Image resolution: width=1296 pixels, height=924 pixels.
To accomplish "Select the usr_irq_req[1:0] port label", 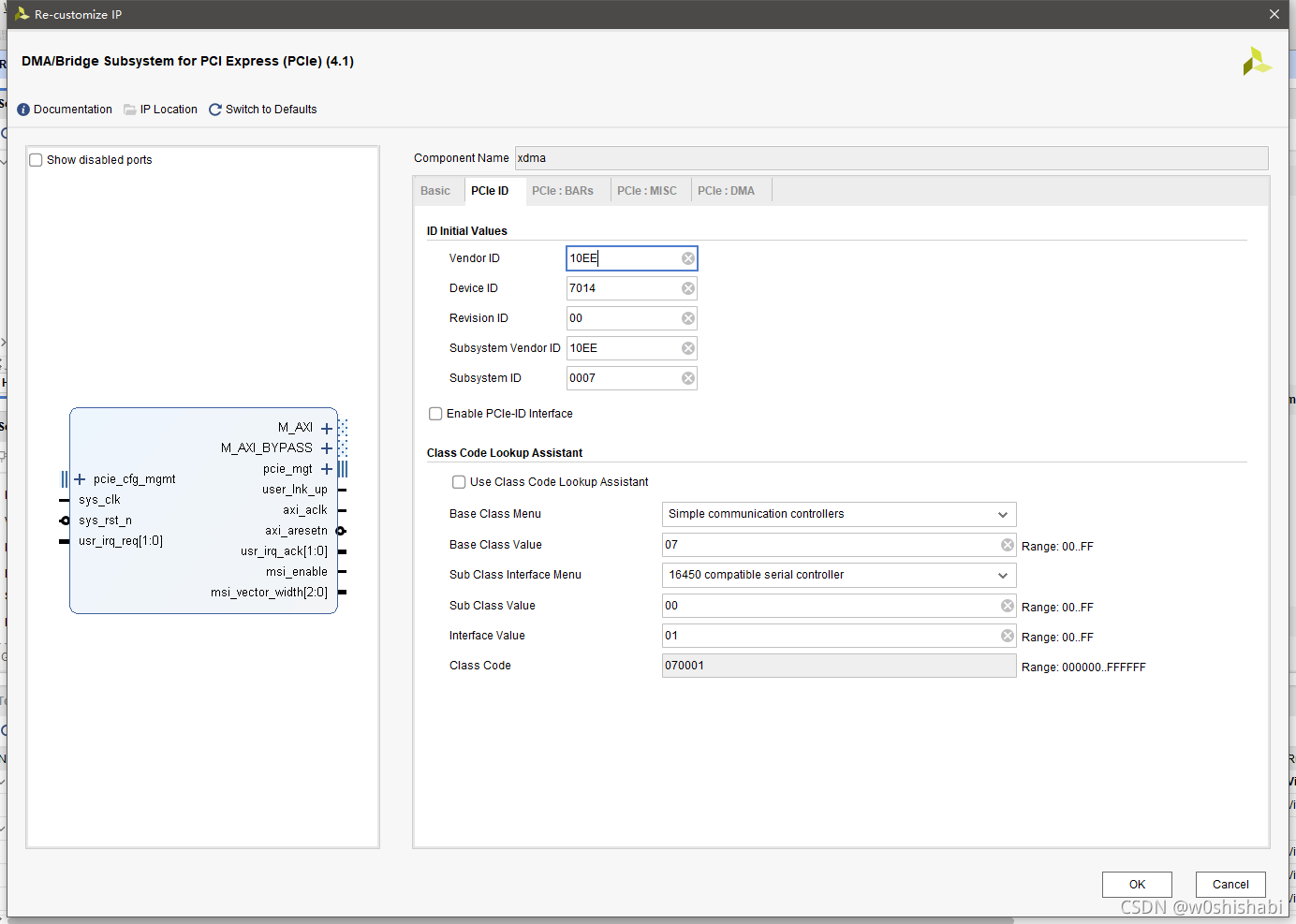I will pos(121,541).
